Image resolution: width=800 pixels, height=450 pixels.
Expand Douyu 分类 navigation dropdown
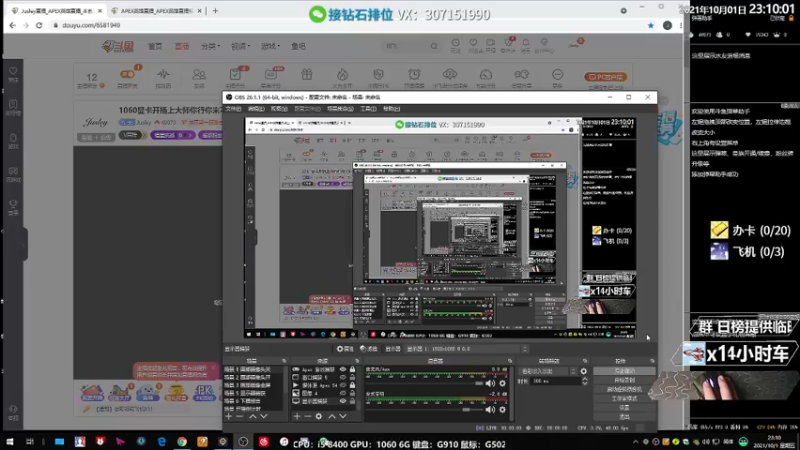[210, 46]
